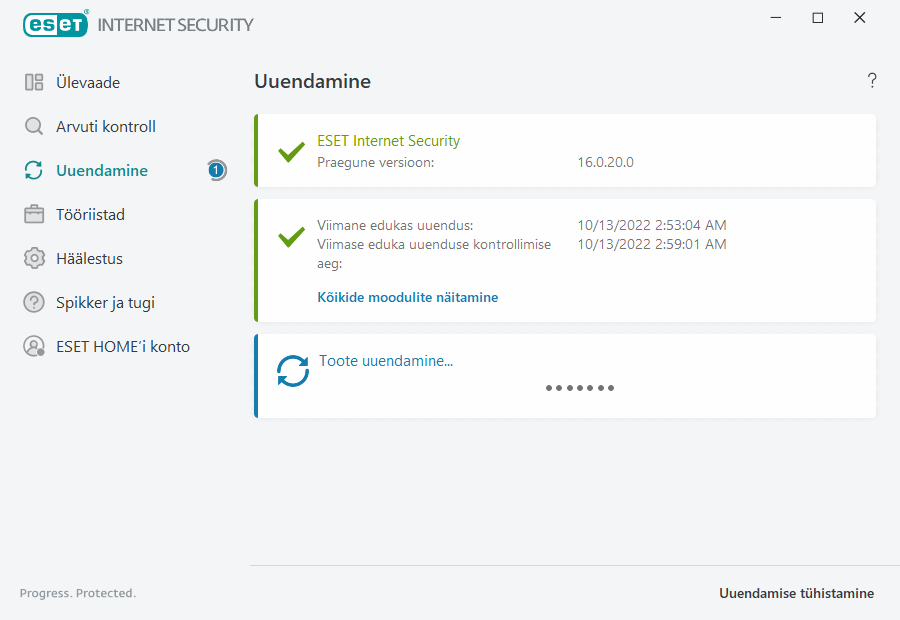The width and height of the screenshot is (900, 620).
Task: Go to Arvuti kontroll section
Action: [x=106, y=127]
